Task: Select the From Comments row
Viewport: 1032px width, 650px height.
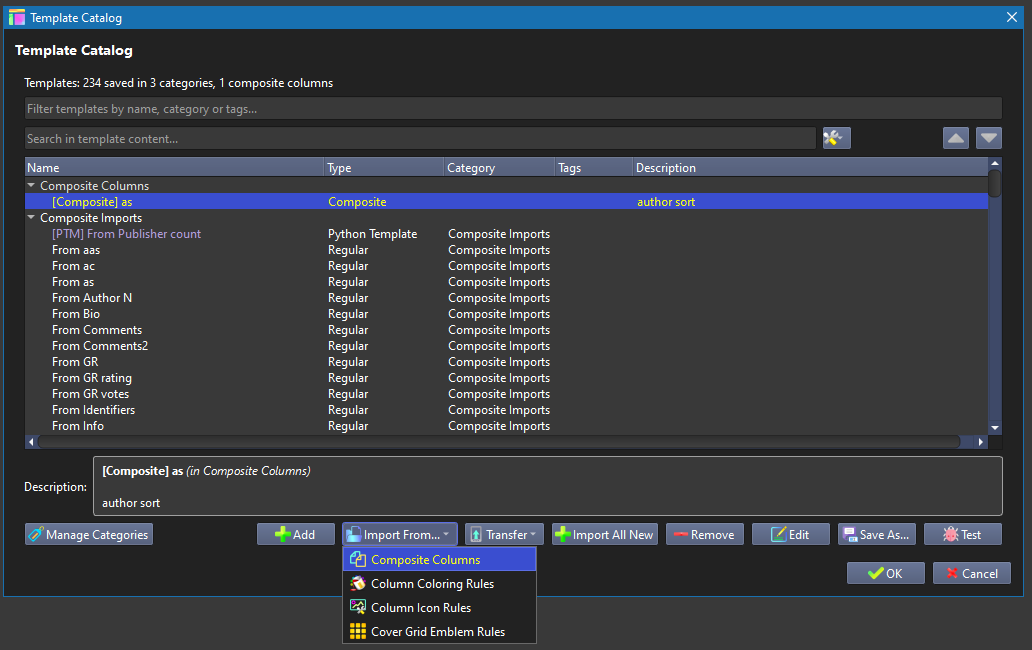Action: click(x=506, y=330)
